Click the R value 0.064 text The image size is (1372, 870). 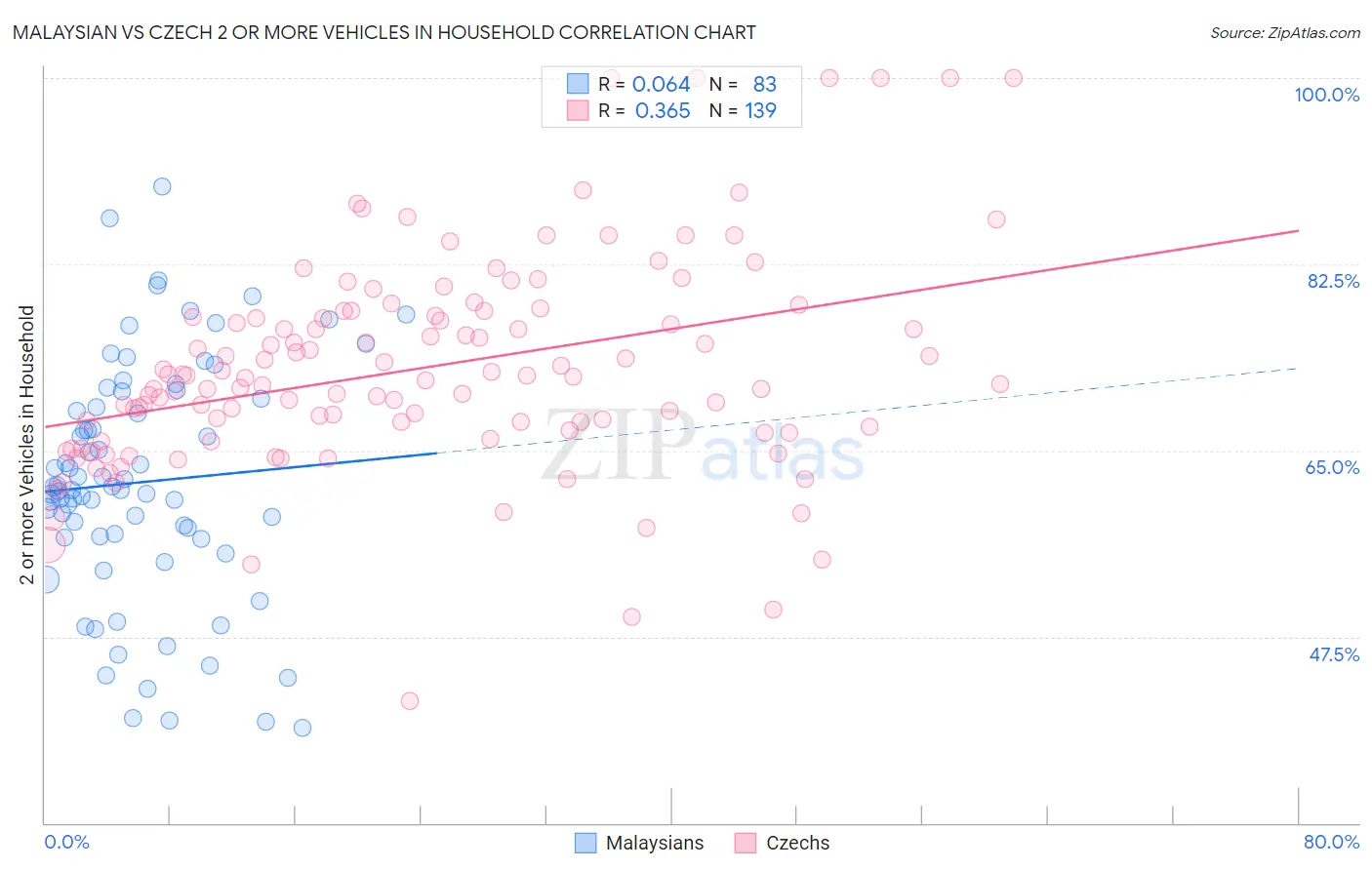point(662,84)
